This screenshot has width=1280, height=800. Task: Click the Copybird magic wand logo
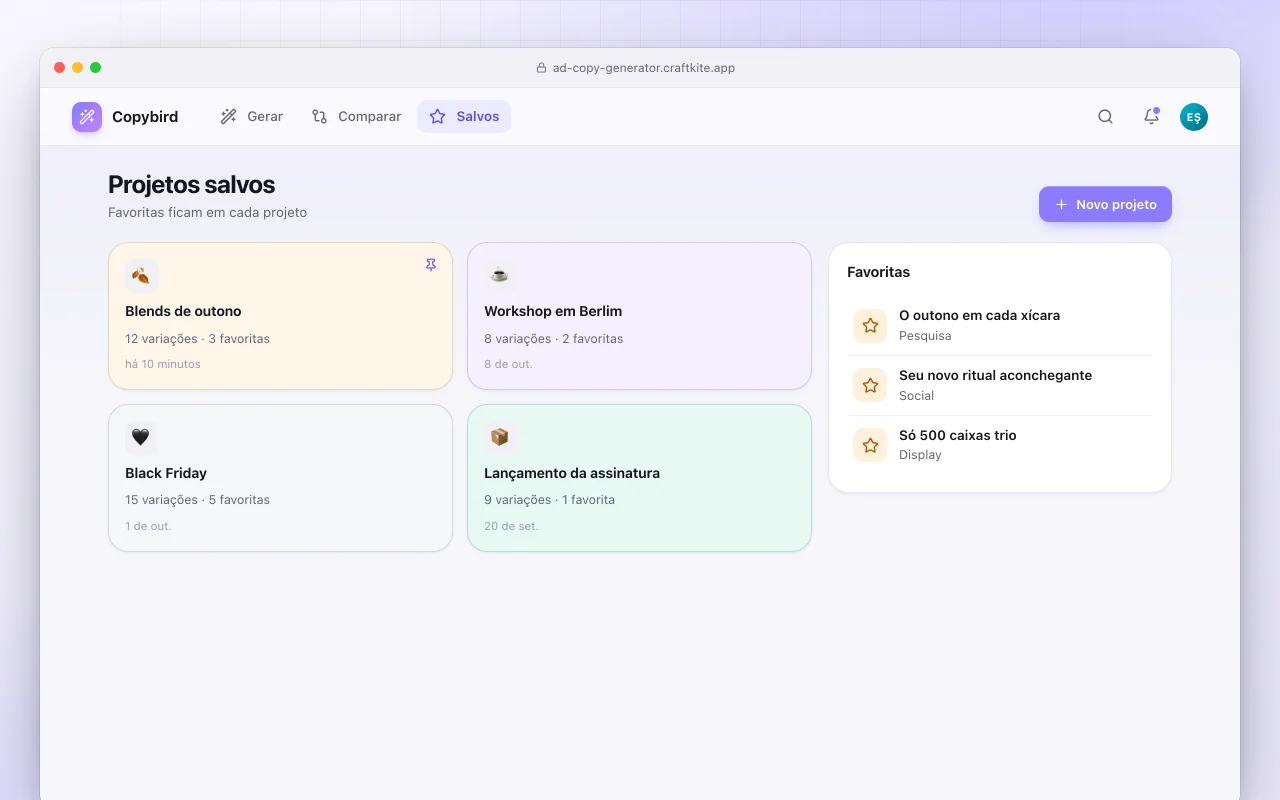87,117
